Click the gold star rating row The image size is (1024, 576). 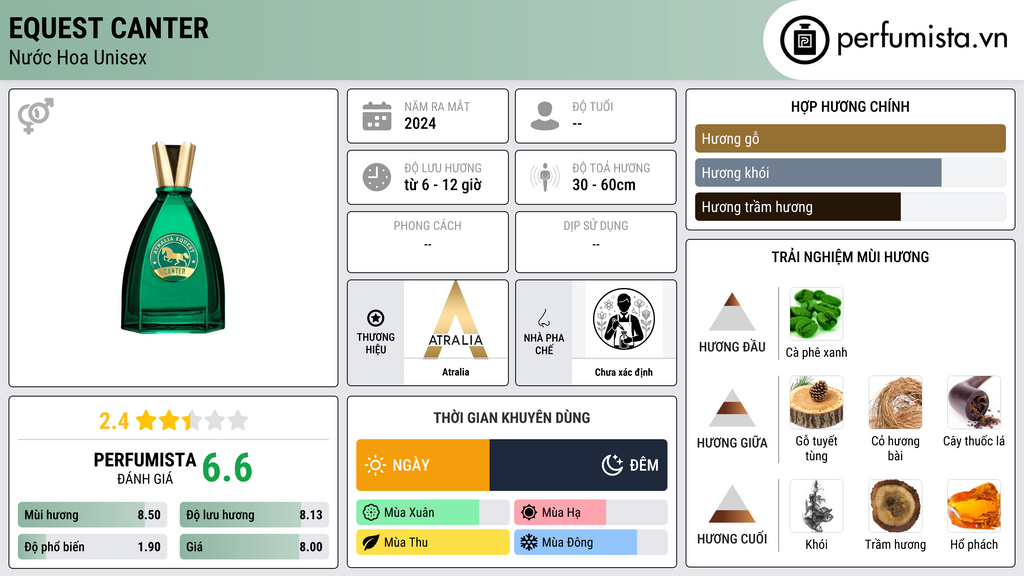click(x=192, y=421)
